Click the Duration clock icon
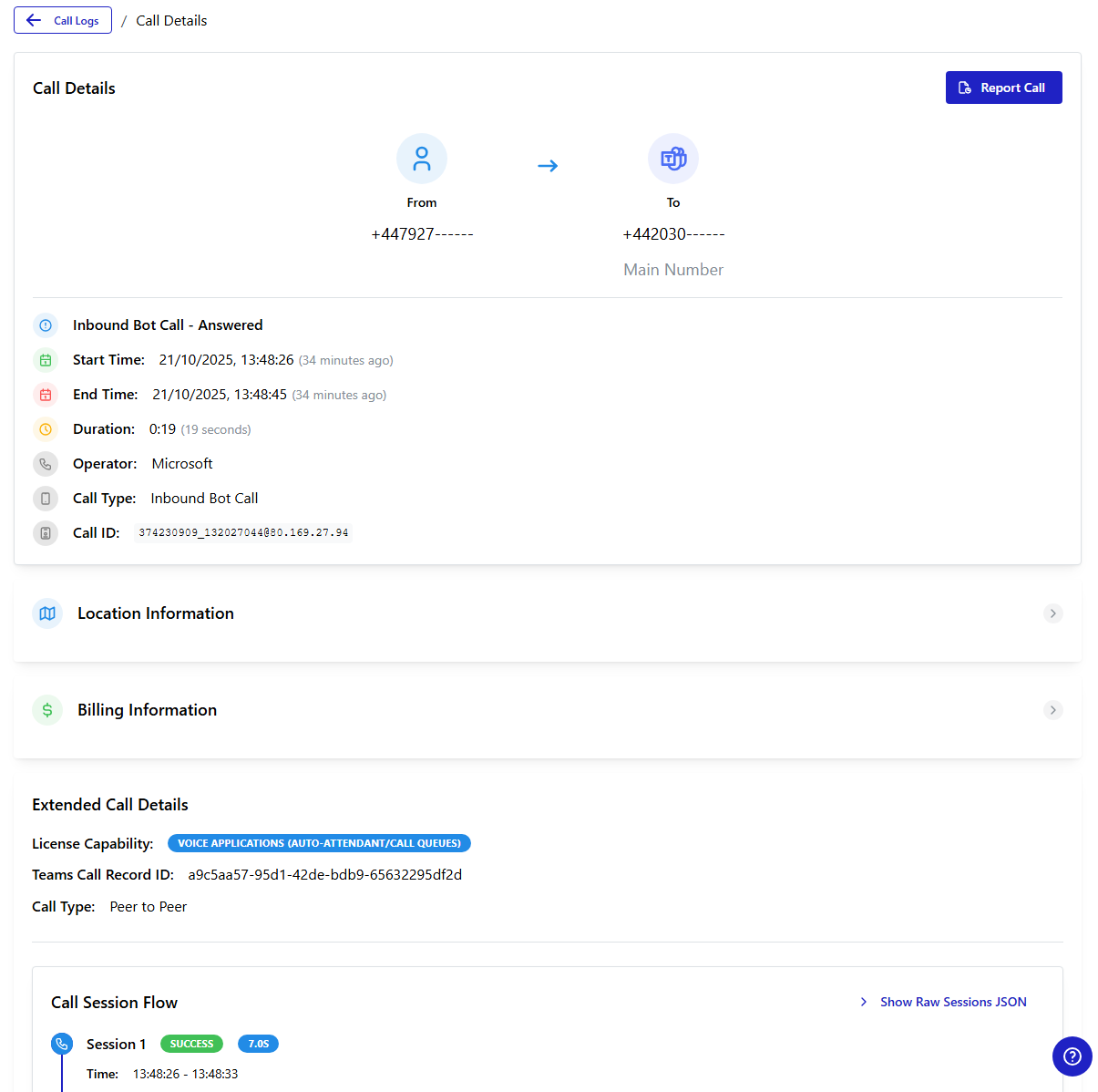Viewport: 1098px width, 1092px height. coord(46,429)
